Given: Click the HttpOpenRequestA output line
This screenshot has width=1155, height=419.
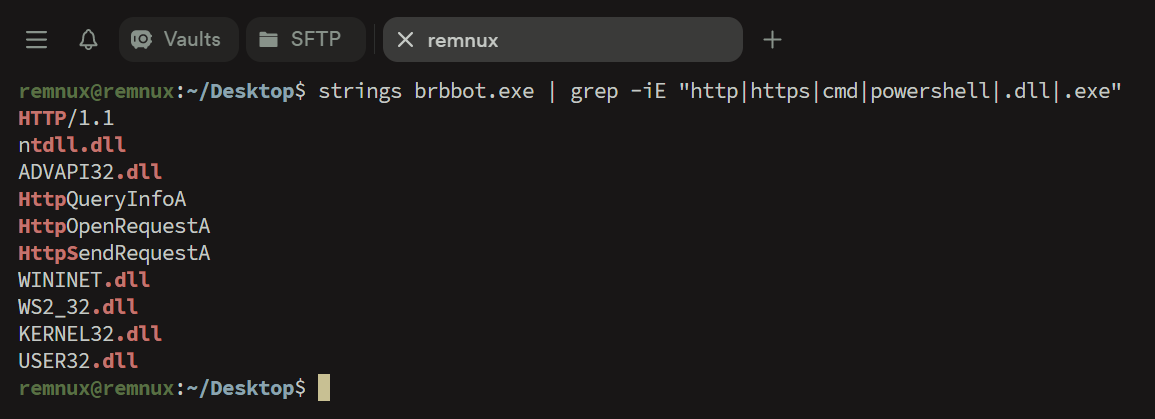Looking at the screenshot, I should click(114, 226).
